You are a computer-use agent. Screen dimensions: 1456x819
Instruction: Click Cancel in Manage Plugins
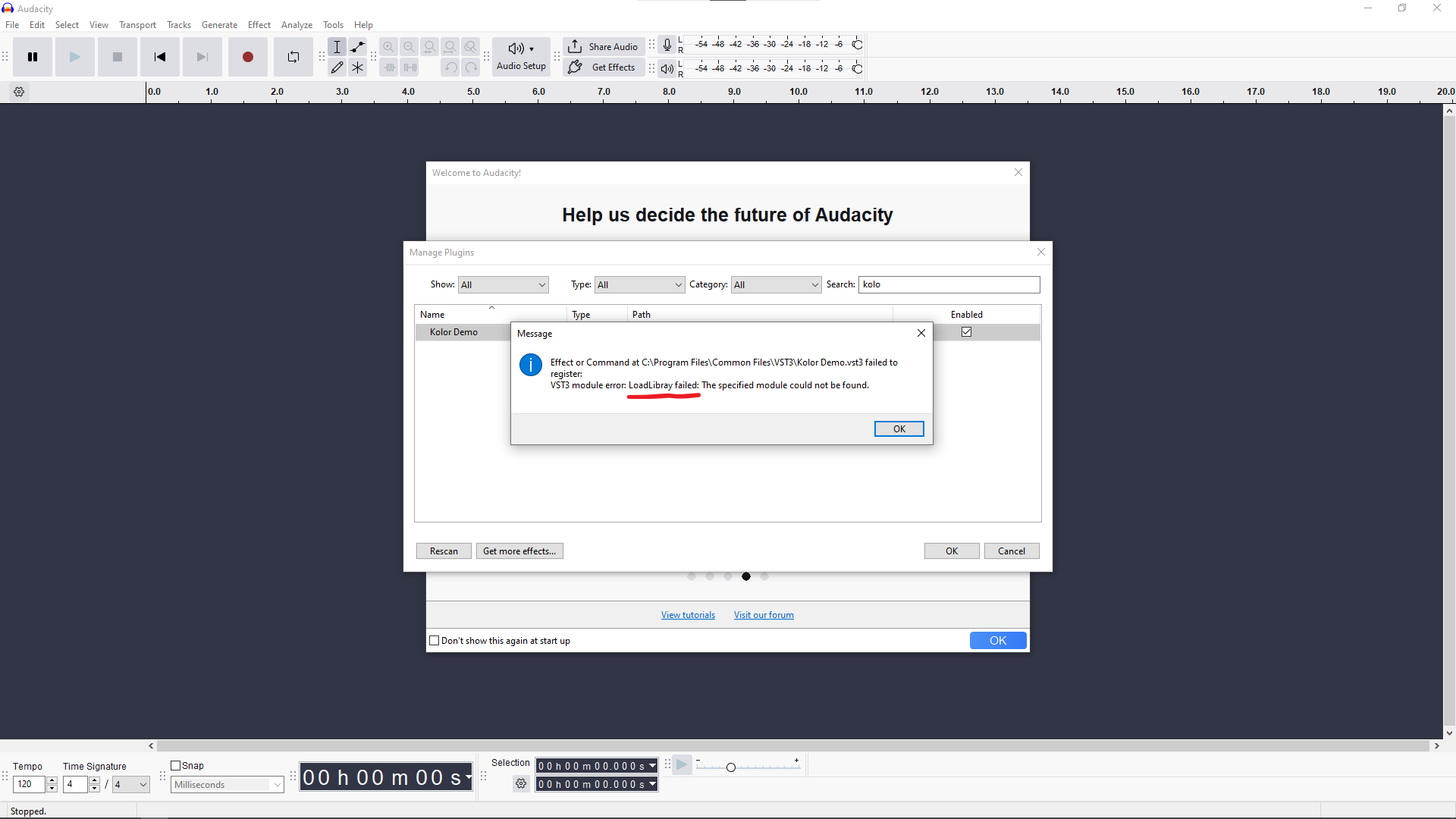[1012, 551]
